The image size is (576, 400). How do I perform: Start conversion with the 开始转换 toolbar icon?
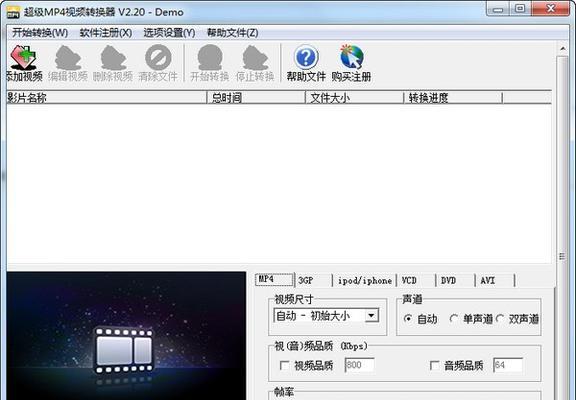coord(210,57)
